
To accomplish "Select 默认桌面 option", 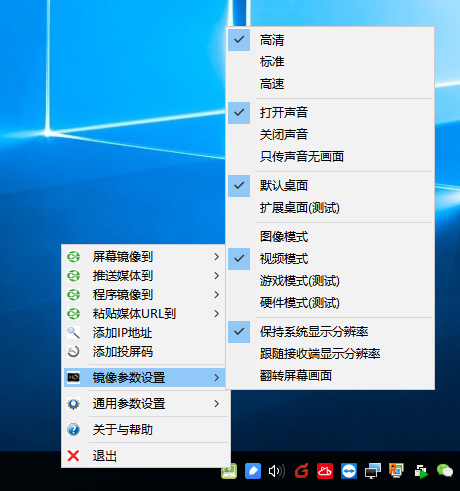I will pyautogui.click(x=330, y=186).
